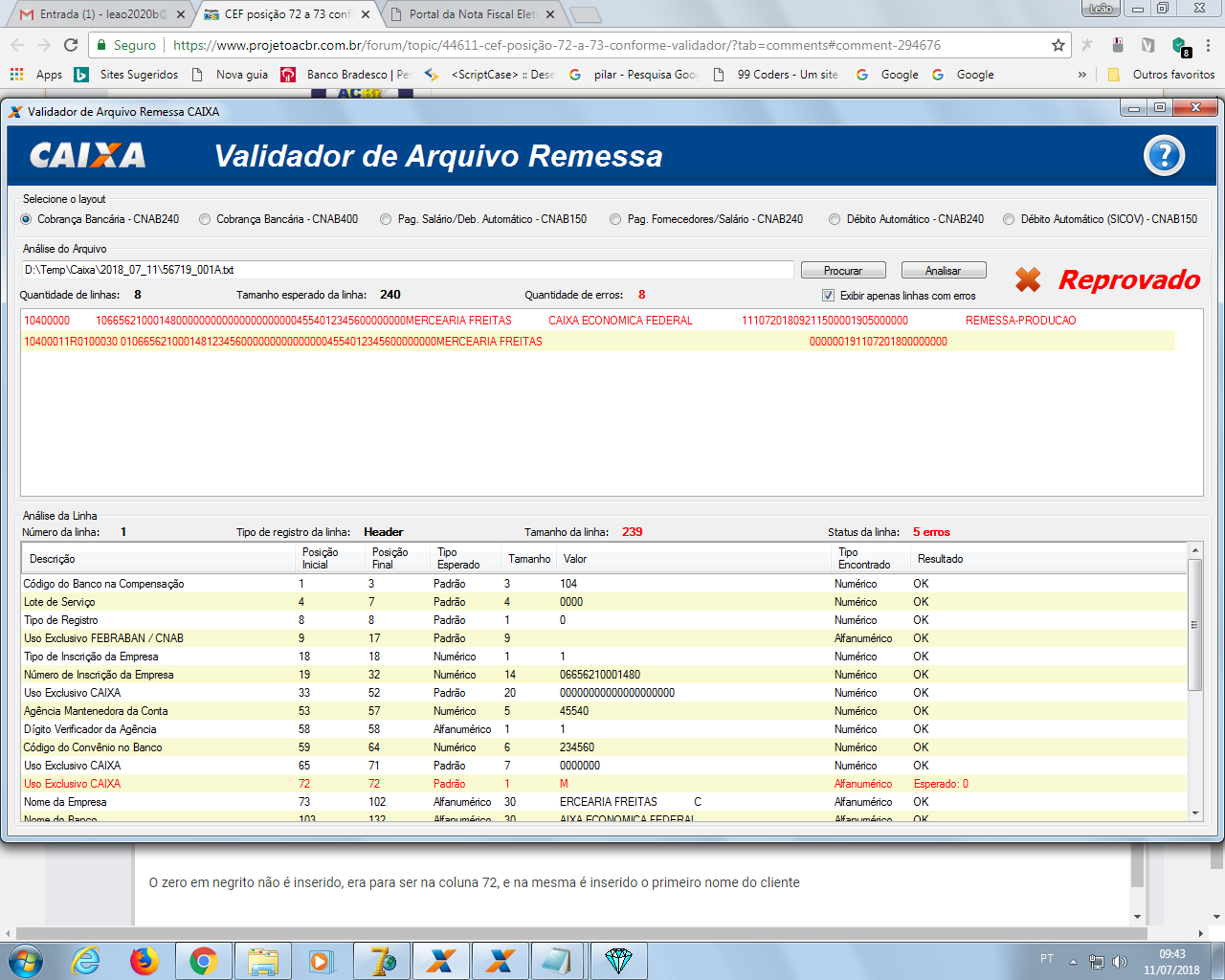Click the table scrollbar down arrow
Image resolution: width=1225 pixels, height=980 pixels.
pyautogui.click(x=1194, y=813)
